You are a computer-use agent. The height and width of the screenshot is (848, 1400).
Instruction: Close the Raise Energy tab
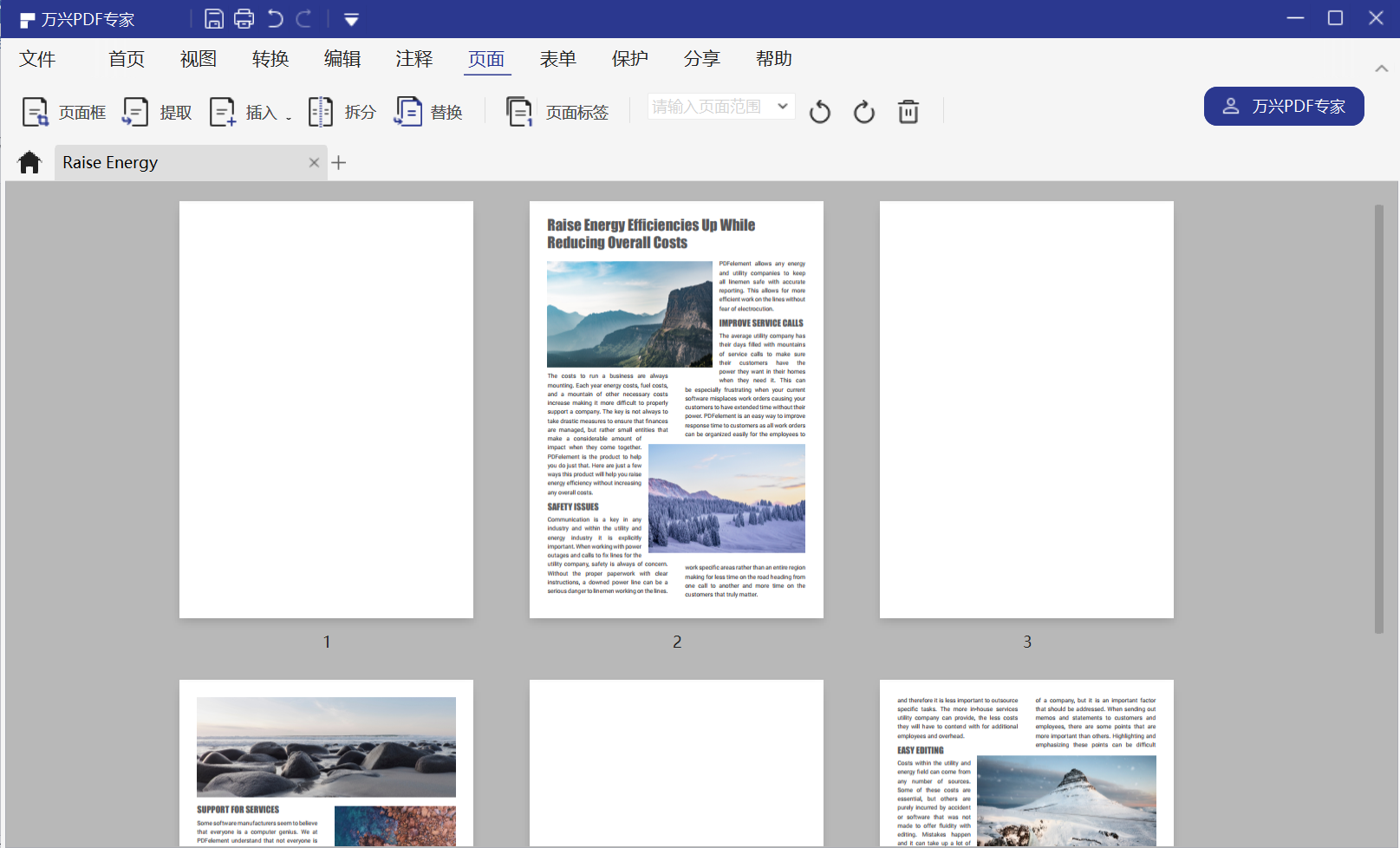click(x=314, y=162)
